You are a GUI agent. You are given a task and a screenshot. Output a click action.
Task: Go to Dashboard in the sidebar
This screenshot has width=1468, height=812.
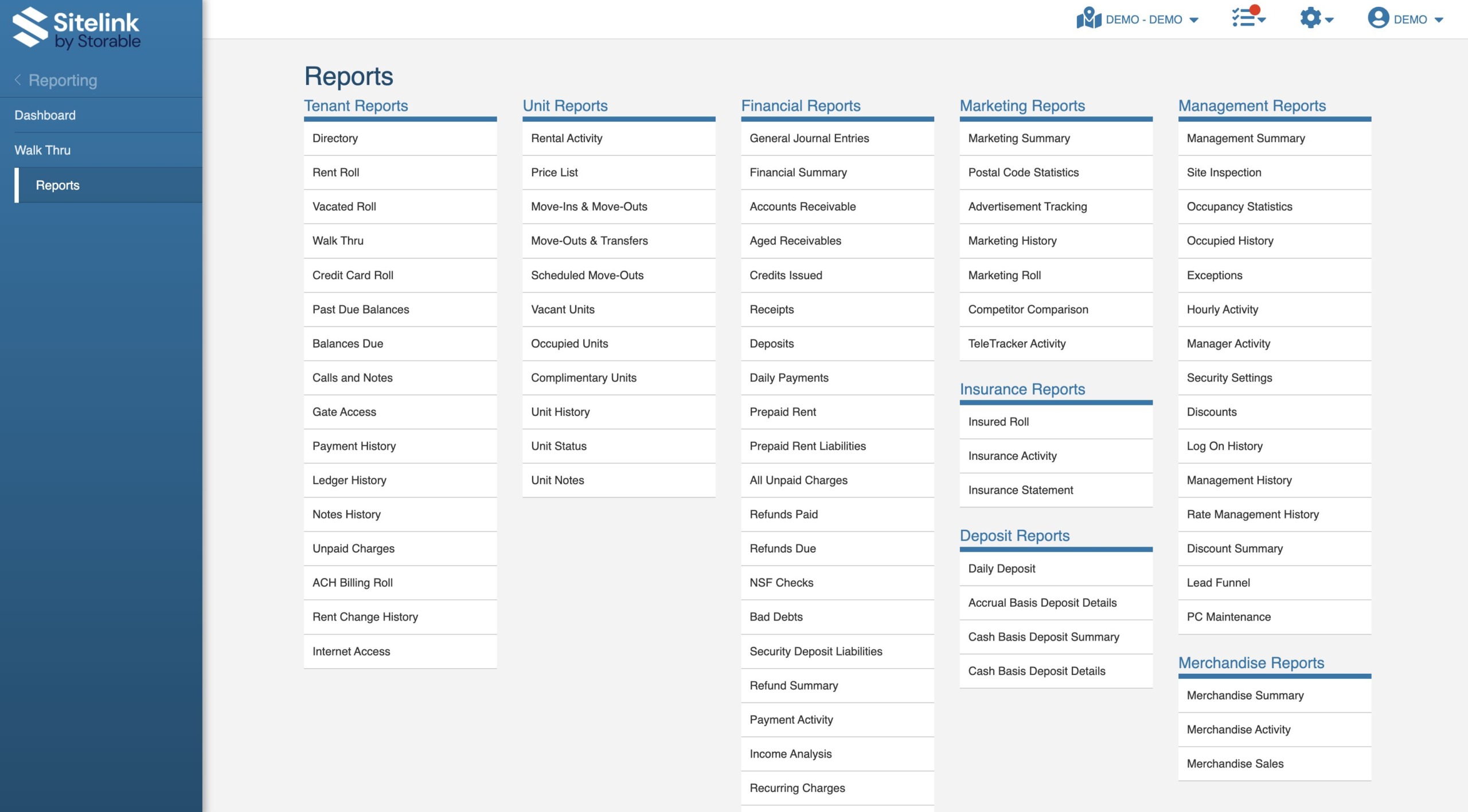(x=45, y=115)
